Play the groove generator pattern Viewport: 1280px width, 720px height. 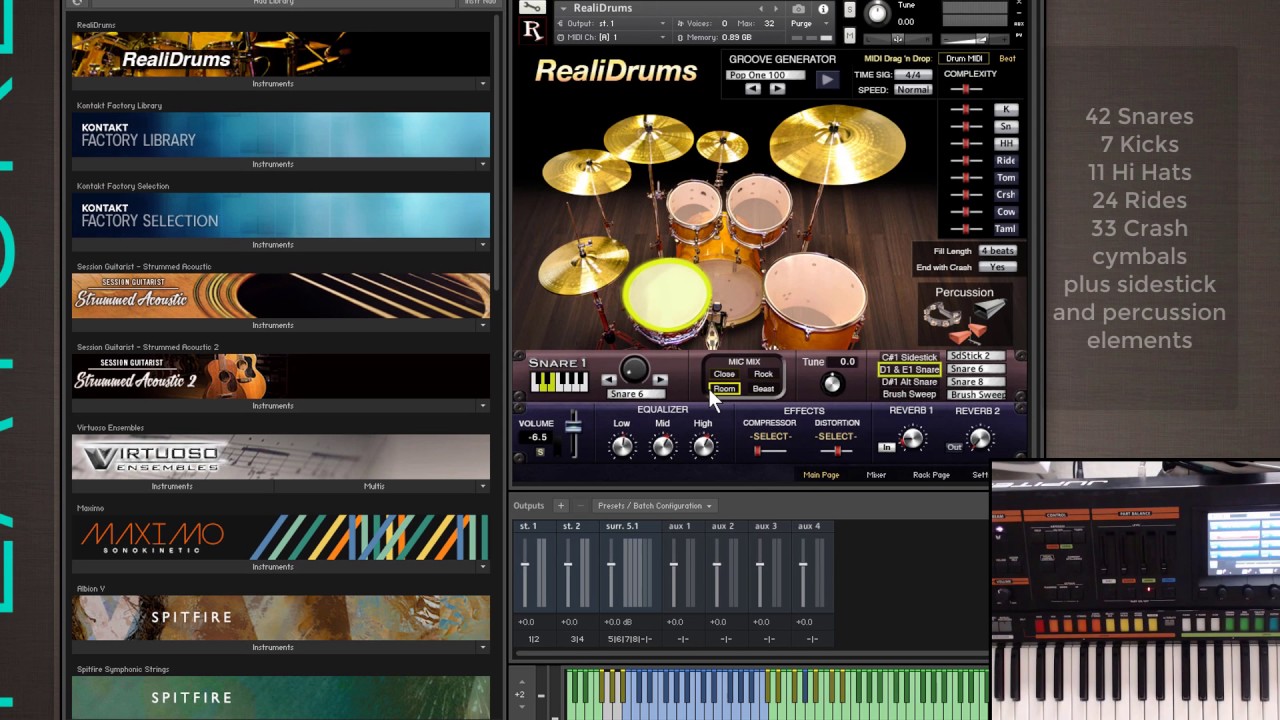pos(826,80)
